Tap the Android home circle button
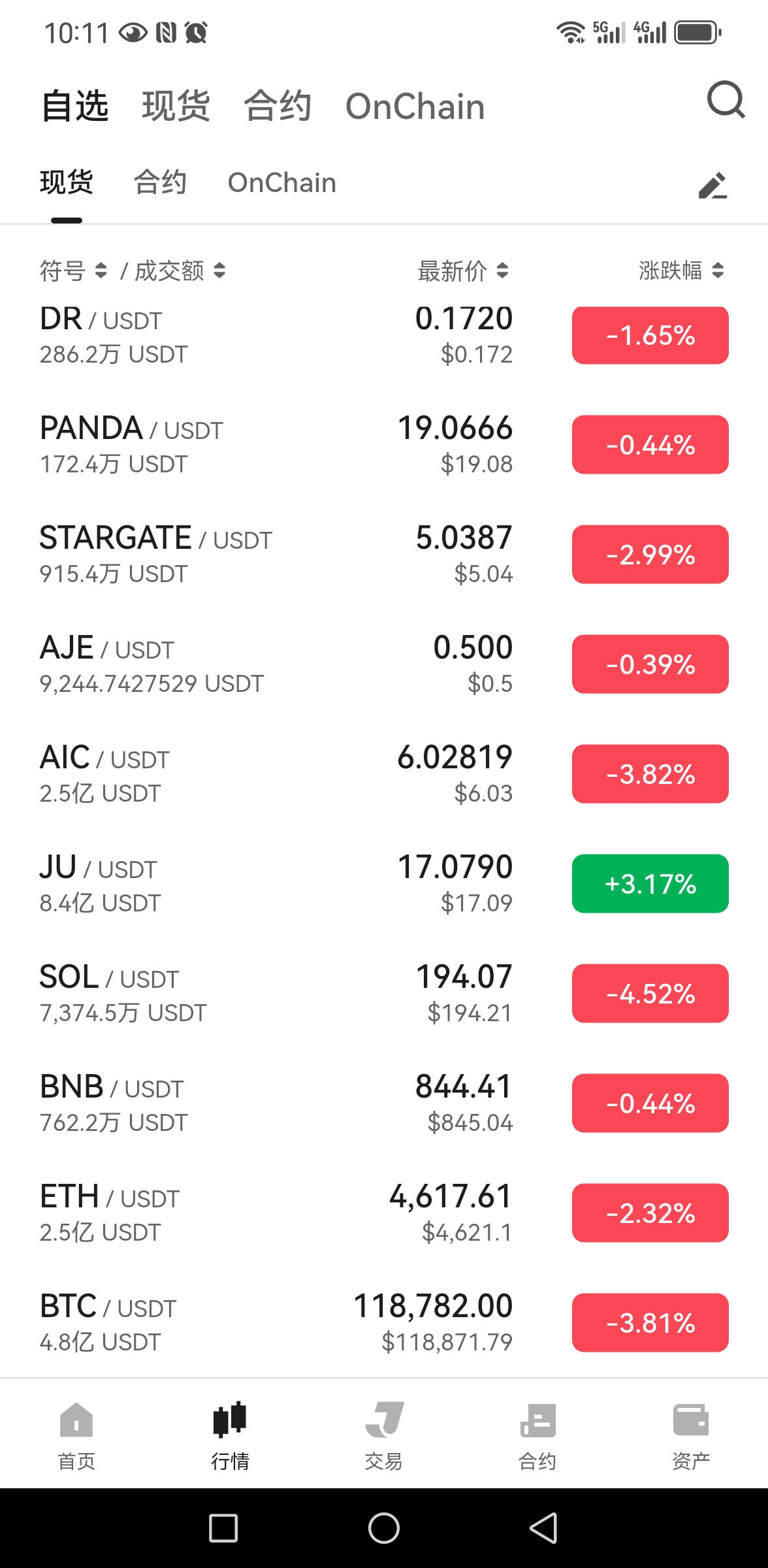Image resolution: width=768 pixels, height=1568 pixels. [x=384, y=1528]
